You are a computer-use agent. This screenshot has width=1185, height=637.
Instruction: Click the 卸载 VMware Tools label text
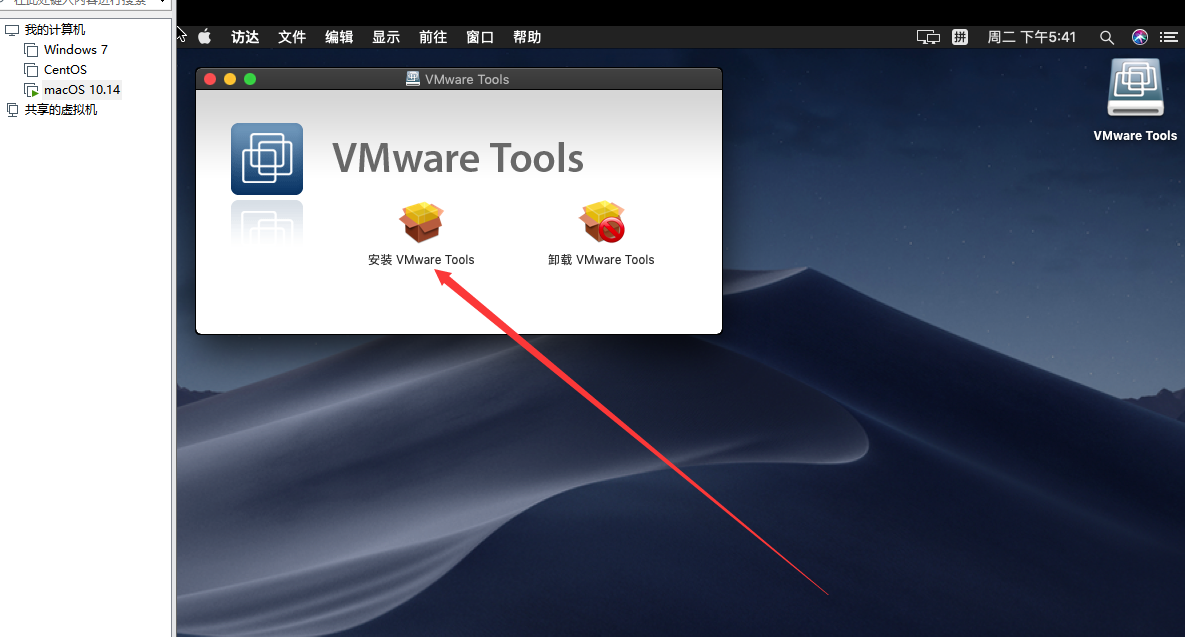602,259
